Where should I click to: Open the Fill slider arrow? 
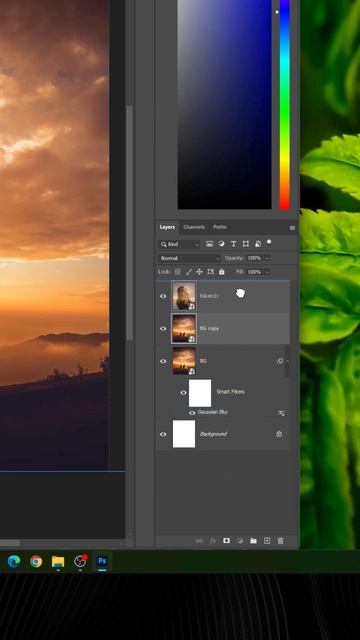(267, 272)
